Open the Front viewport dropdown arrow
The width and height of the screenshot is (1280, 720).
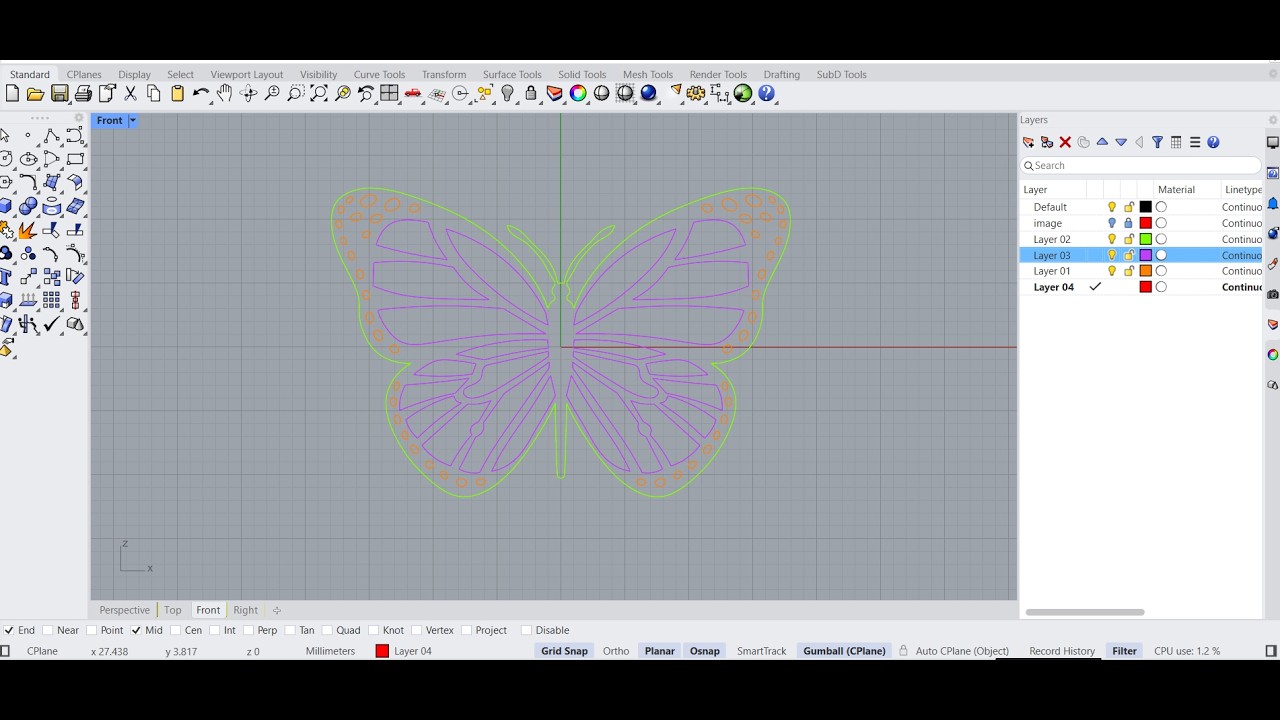(x=132, y=121)
